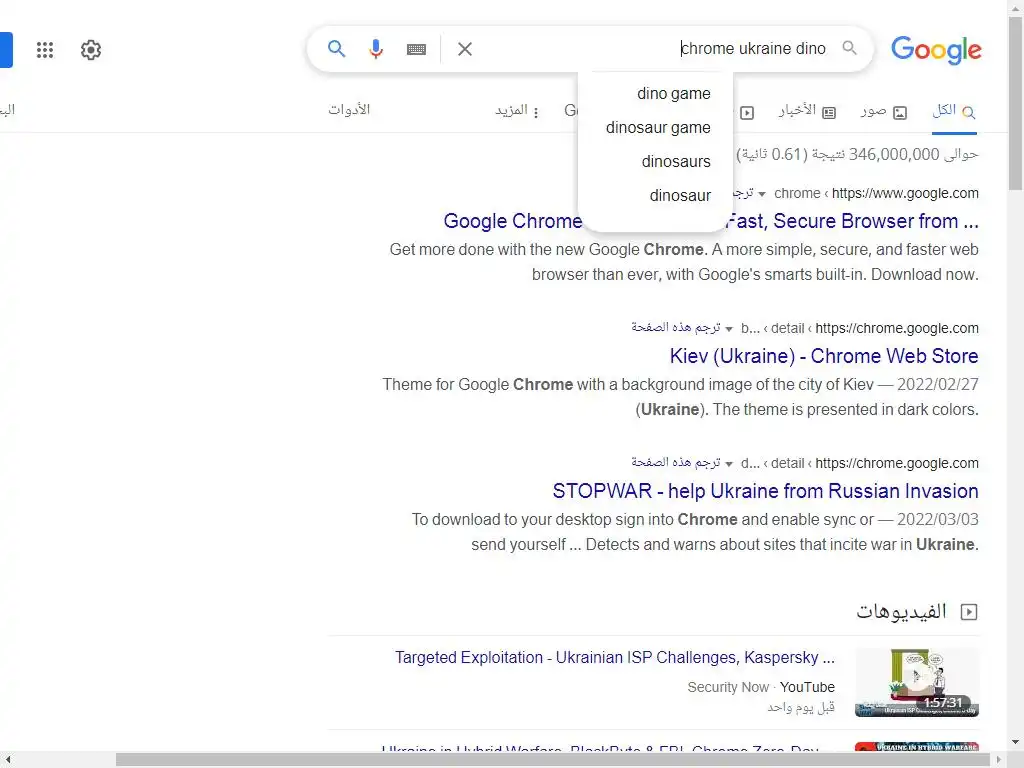The height and width of the screenshot is (768, 1024).
Task: Switch to the 'الأخبار' news tab
Action: click(807, 112)
